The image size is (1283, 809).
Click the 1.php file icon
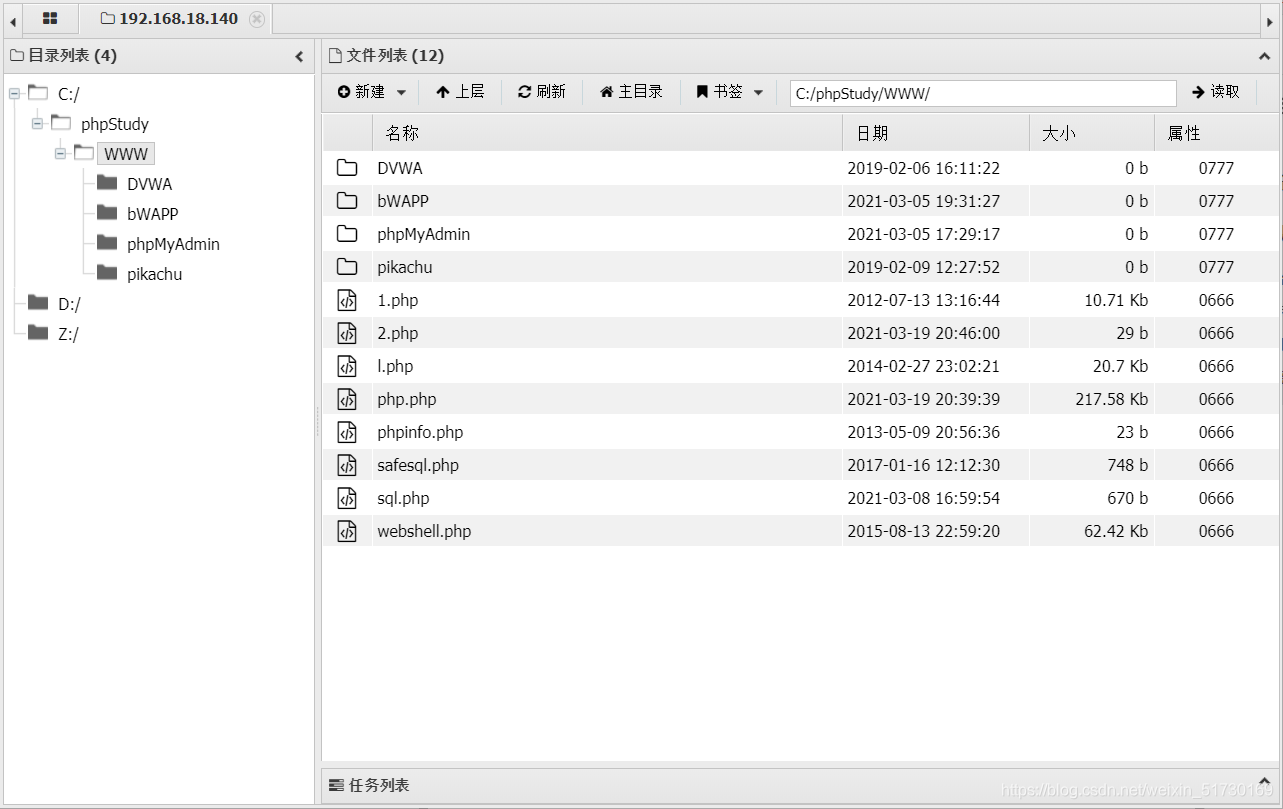347,300
